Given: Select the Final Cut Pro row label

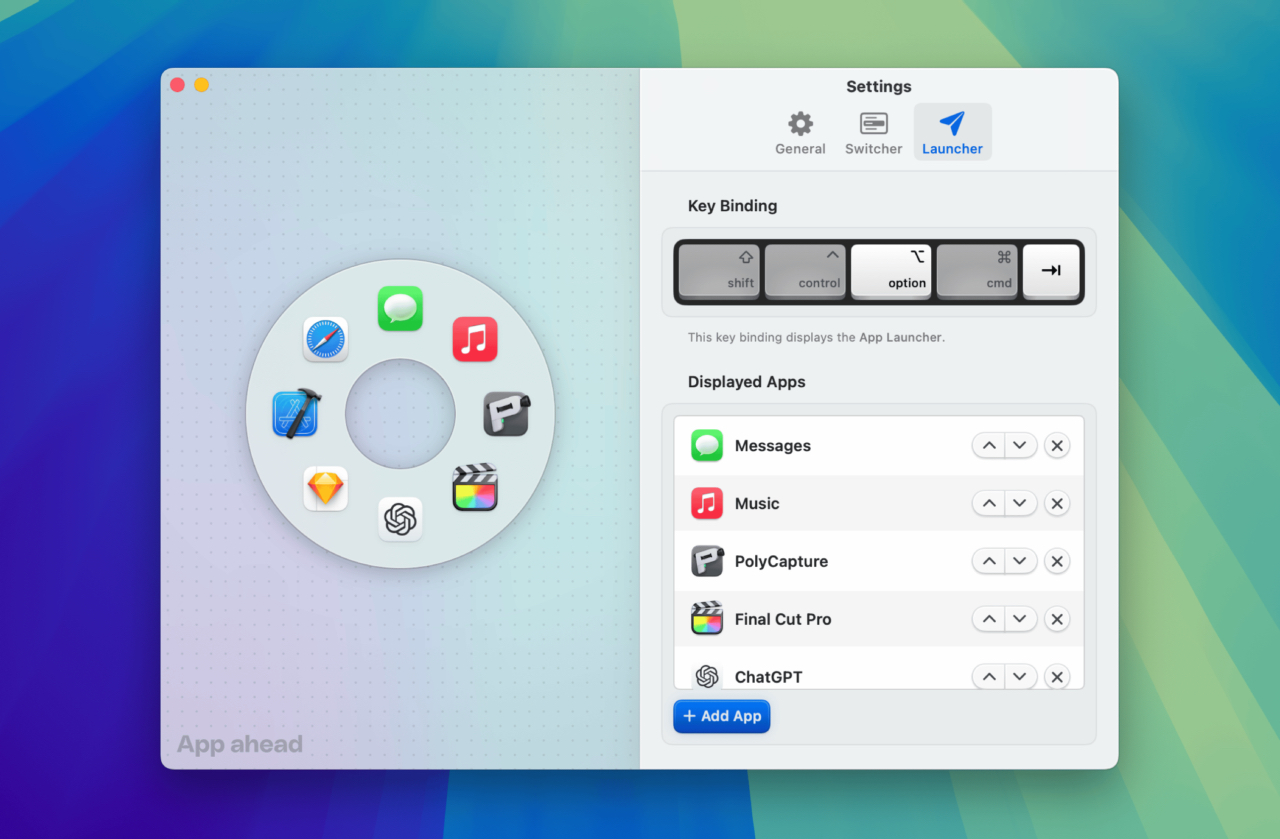Looking at the screenshot, I should click(783, 620).
